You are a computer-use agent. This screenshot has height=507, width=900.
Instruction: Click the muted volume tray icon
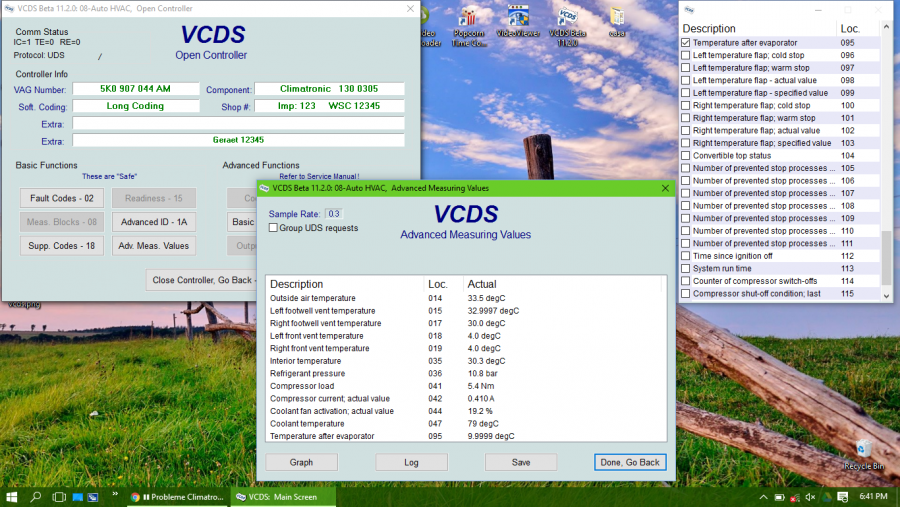810,497
